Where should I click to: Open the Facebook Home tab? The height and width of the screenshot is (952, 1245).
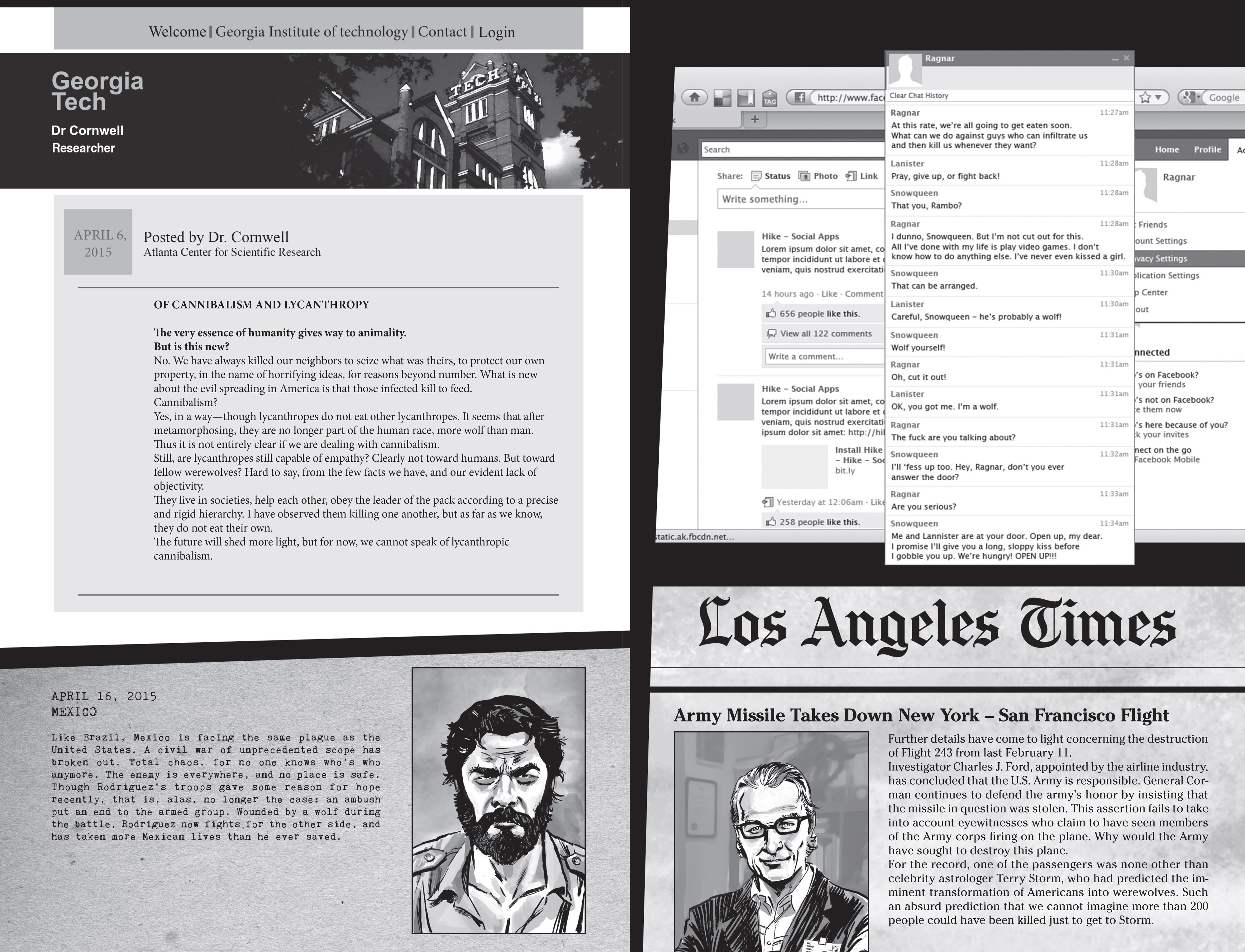click(x=1167, y=150)
